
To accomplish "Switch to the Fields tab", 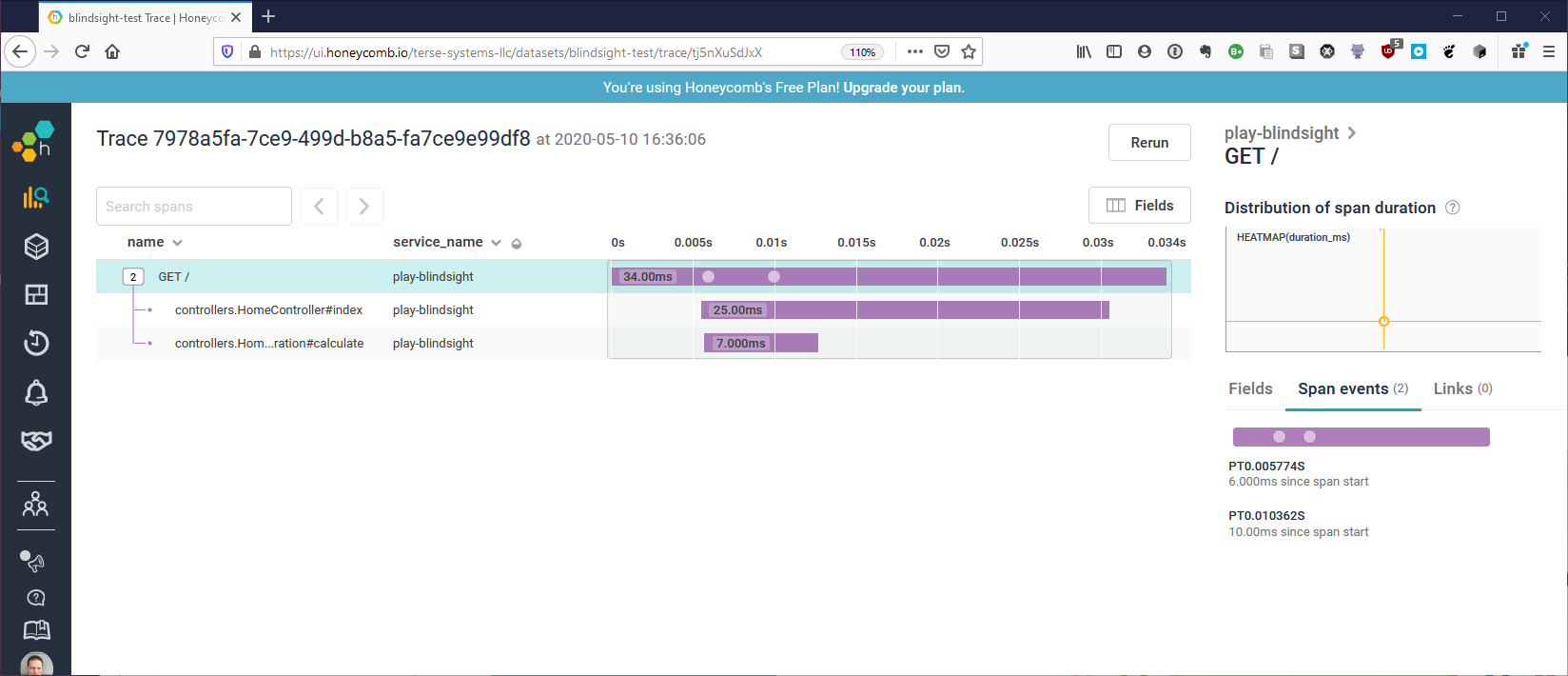I will coord(1250,388).
